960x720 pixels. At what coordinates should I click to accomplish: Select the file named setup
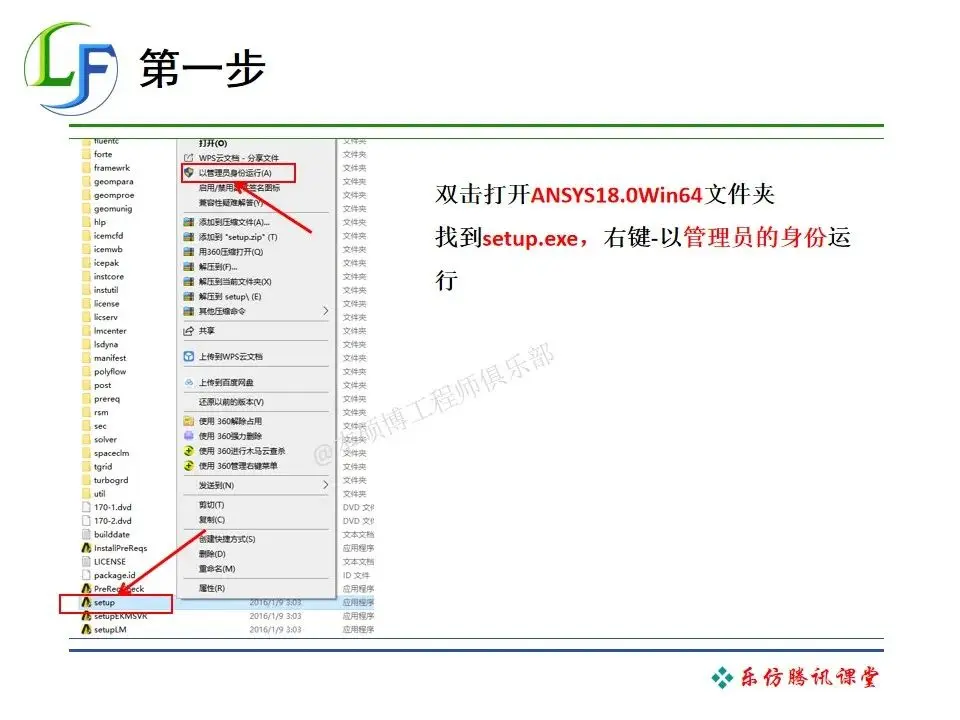tap(104, 602)
